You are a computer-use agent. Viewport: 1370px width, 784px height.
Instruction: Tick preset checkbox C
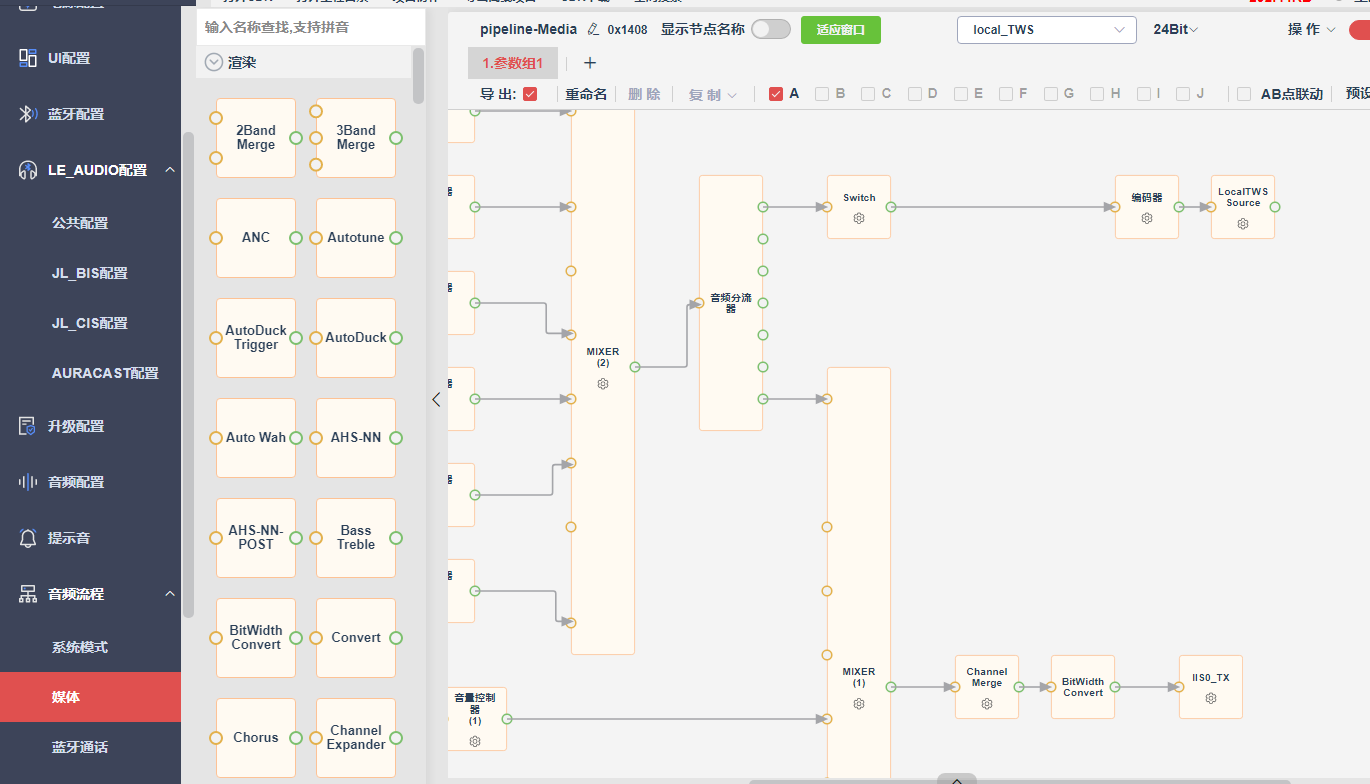click(868, 94)
